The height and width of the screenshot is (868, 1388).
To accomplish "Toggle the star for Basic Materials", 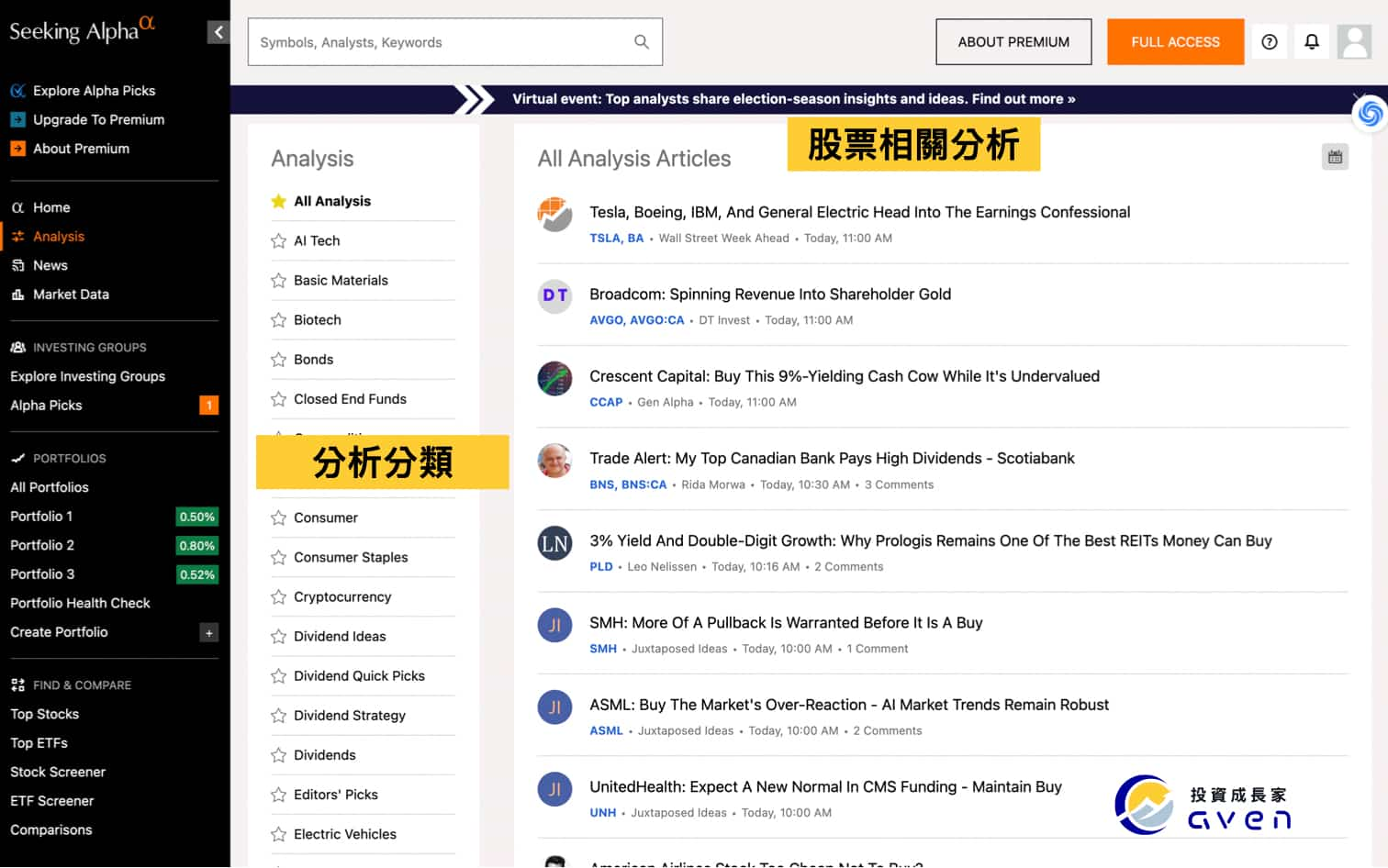I will 278,280.
